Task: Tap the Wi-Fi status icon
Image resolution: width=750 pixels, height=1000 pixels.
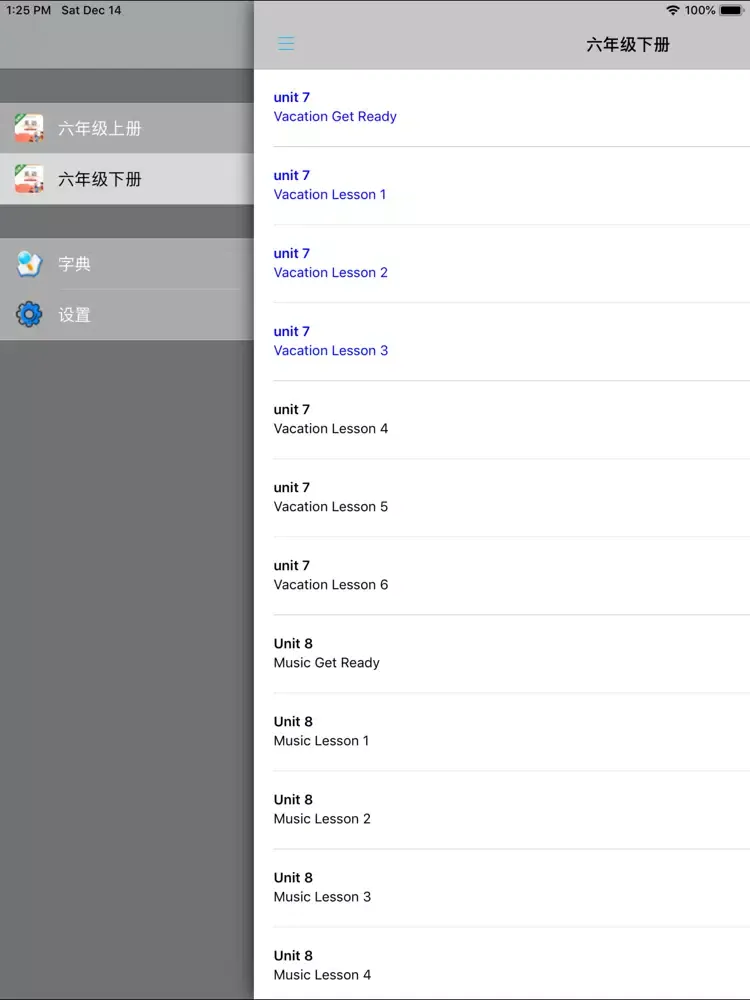Action: pyautogui.click(x=672, y=10)
